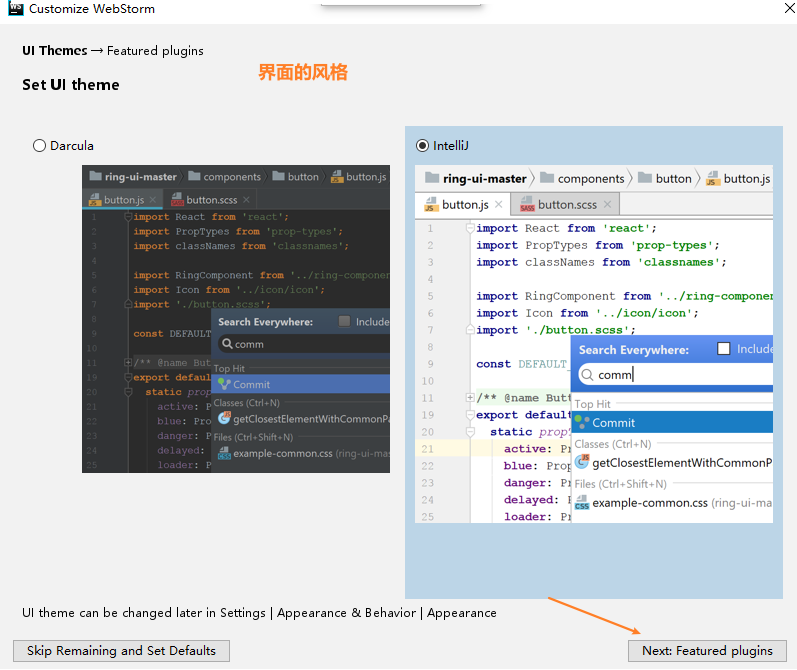Select the Darcula theme radio button
Screen dimensions: 797x670
39,146
